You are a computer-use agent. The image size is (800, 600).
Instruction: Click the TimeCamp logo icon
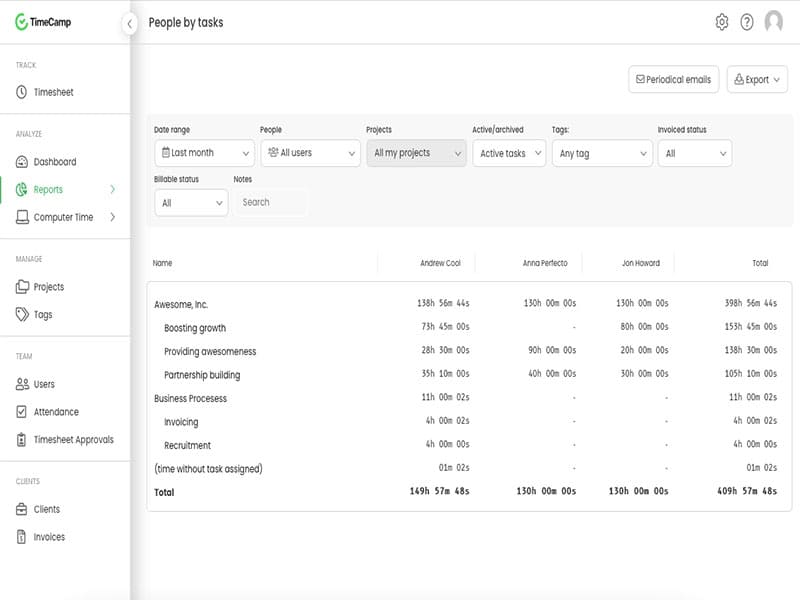point(21,22)
